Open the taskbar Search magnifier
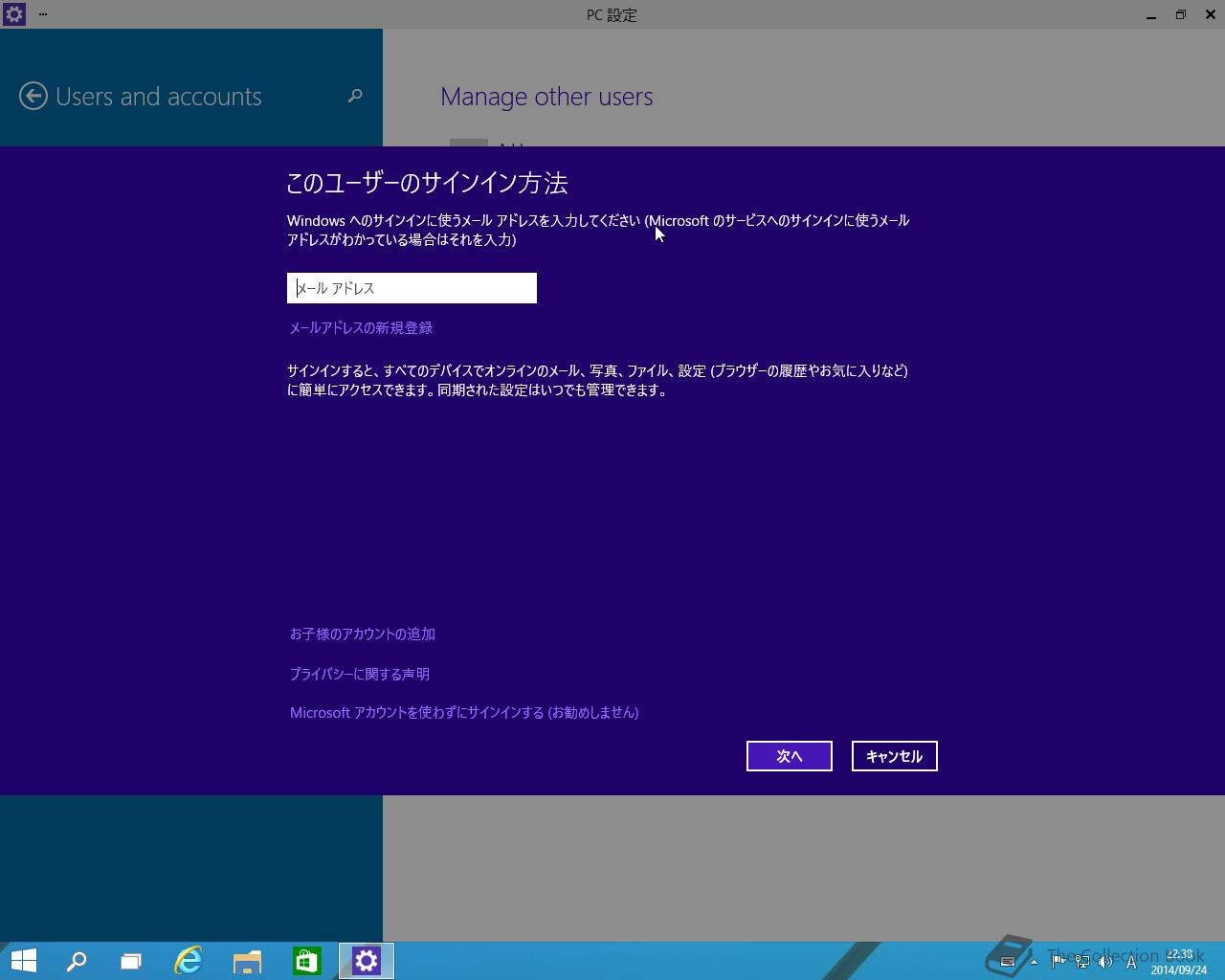The image size is (1225, 980). 76,961
